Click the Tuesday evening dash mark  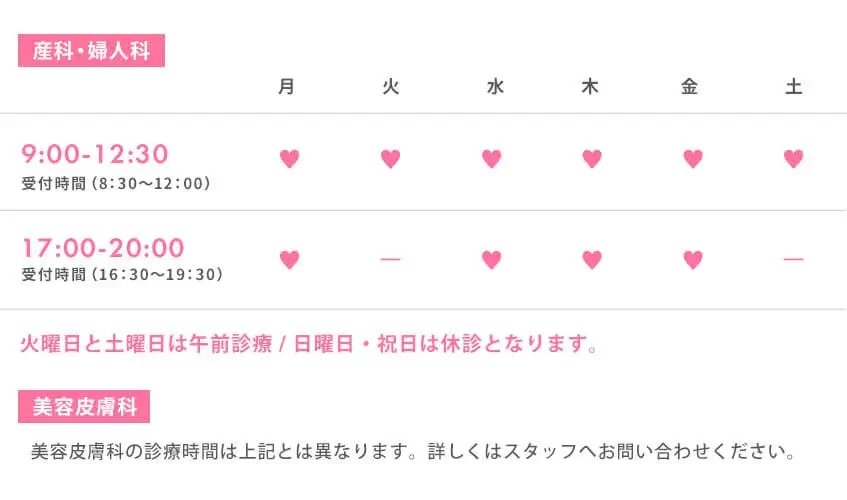tap(390, 260)
